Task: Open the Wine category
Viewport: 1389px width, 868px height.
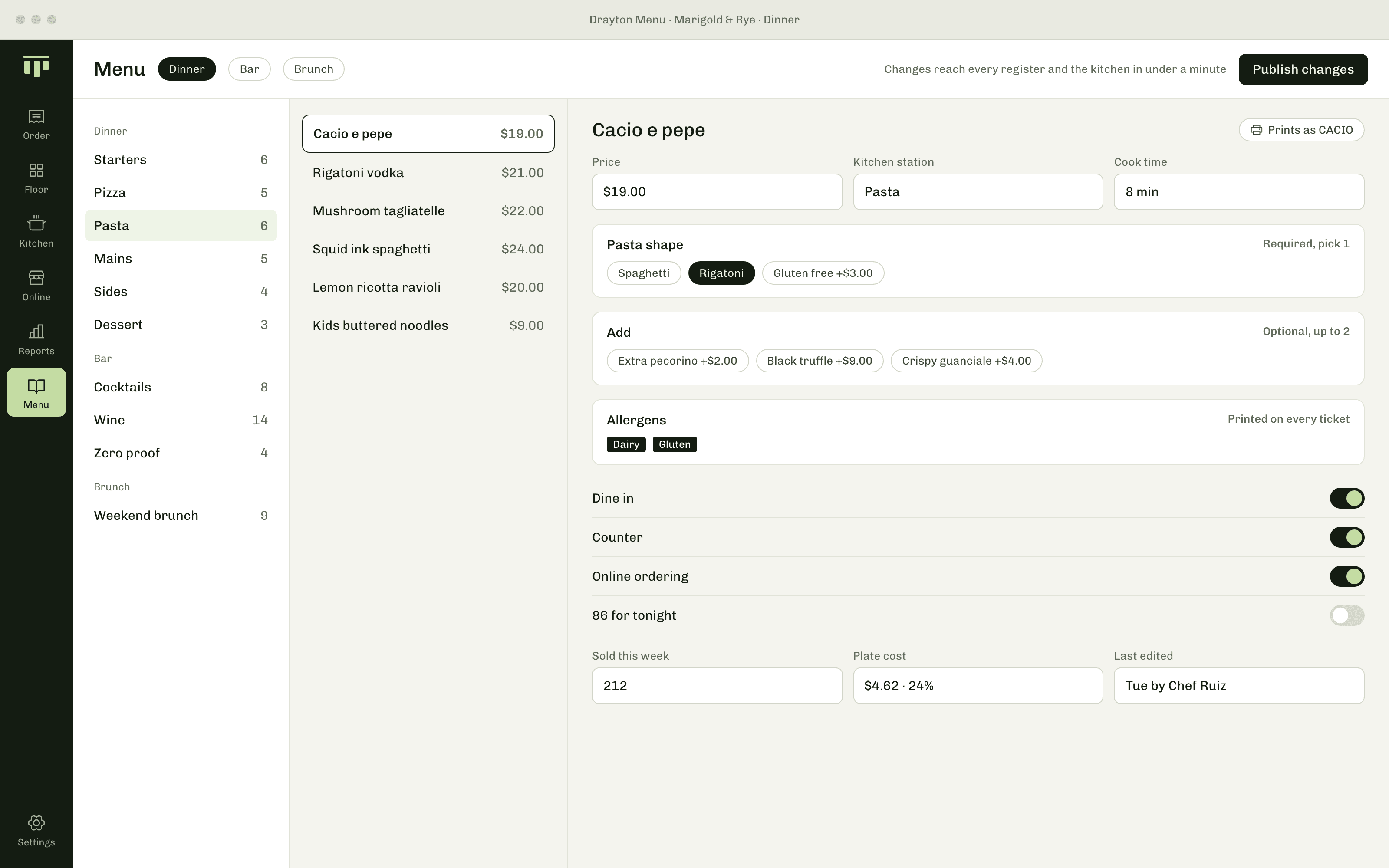Action: click(x=181, y=420)
